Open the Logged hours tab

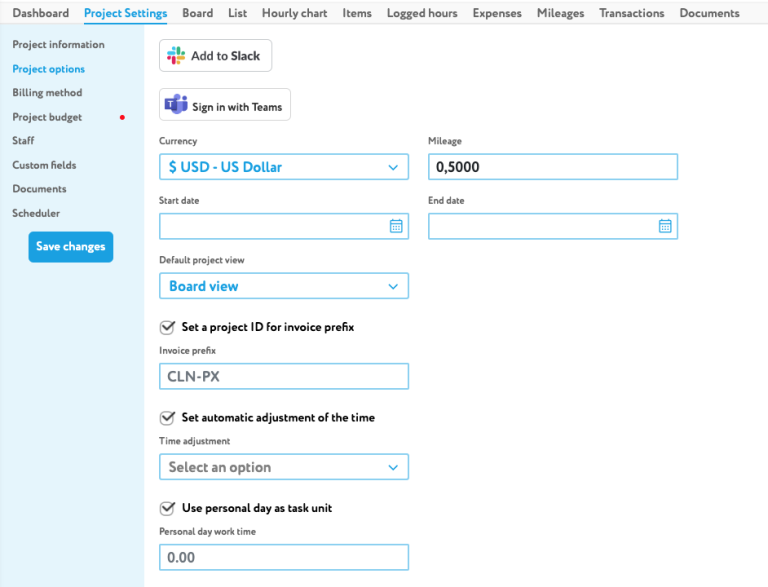click(422, 13)
